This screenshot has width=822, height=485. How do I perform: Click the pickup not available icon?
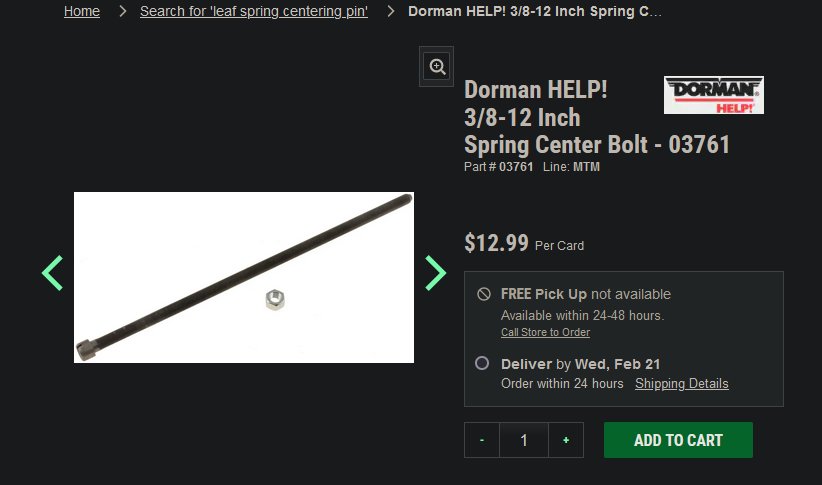click(484, 294)
